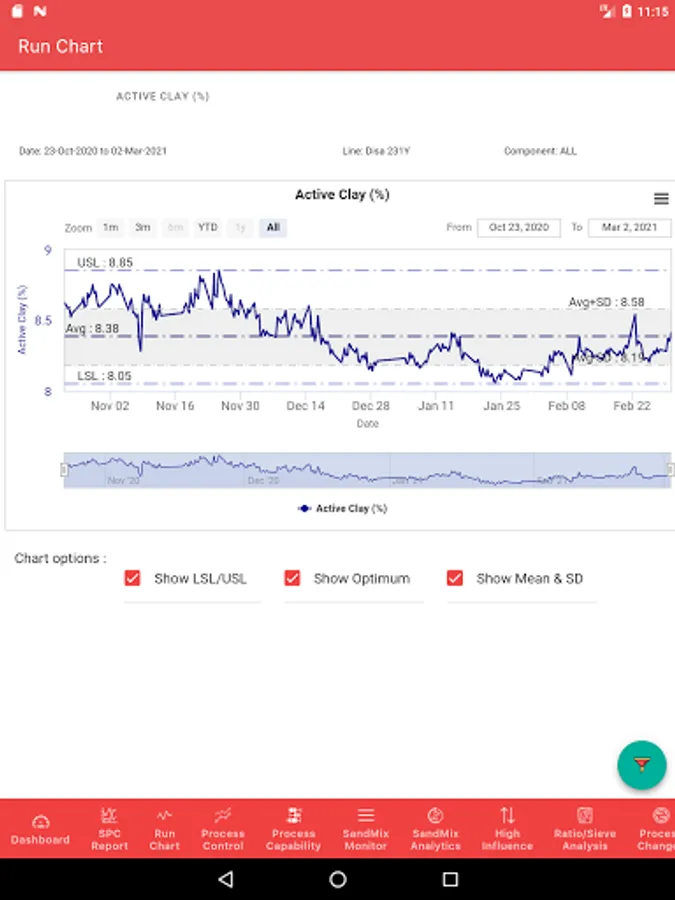
Task: Click the left handle of range navigator
Action: pyautogui.click(x=65, y=469)
